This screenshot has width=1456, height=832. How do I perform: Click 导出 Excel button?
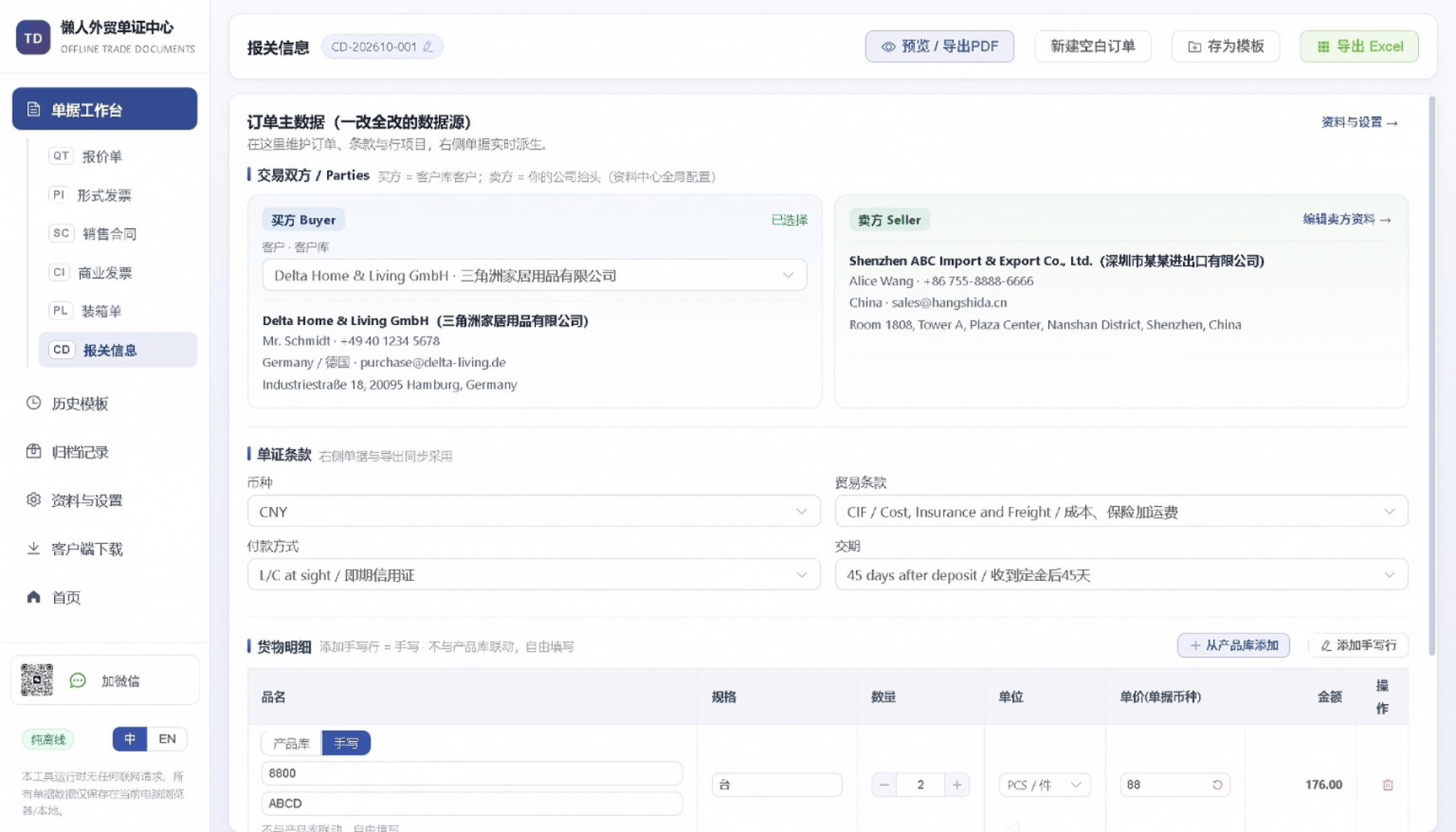click(x=1359, y=46)
